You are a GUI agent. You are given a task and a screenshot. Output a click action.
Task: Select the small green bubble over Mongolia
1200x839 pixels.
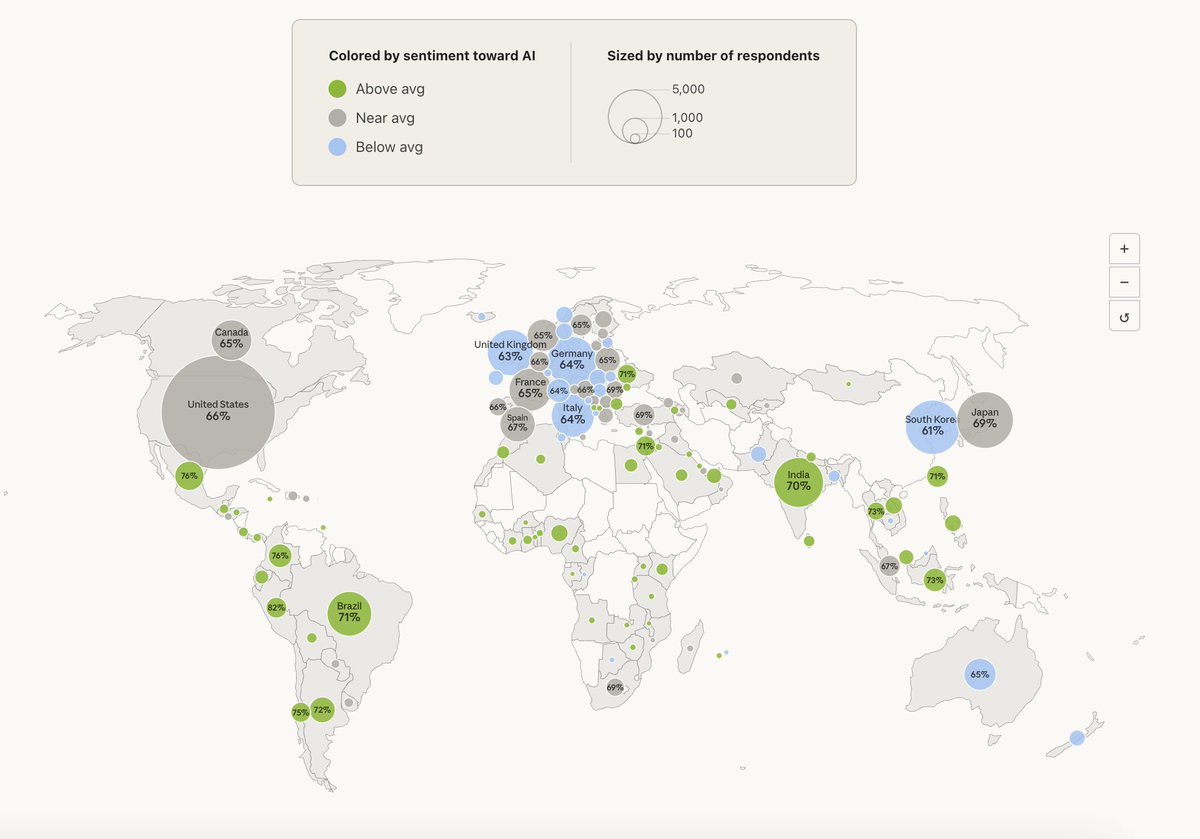(848, 383)
